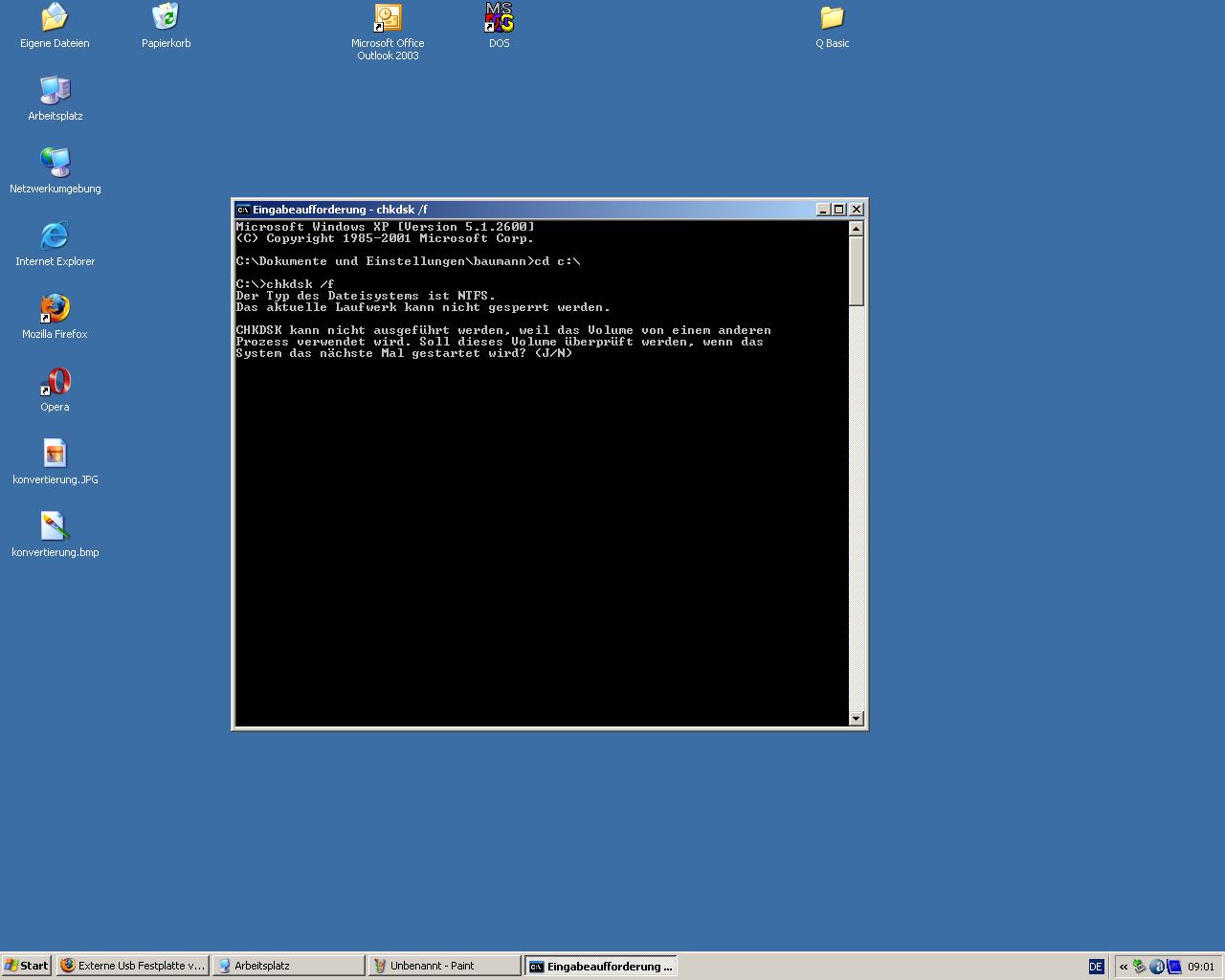Maximize the Eingabeaufforderung window

(x=838, y=210)
